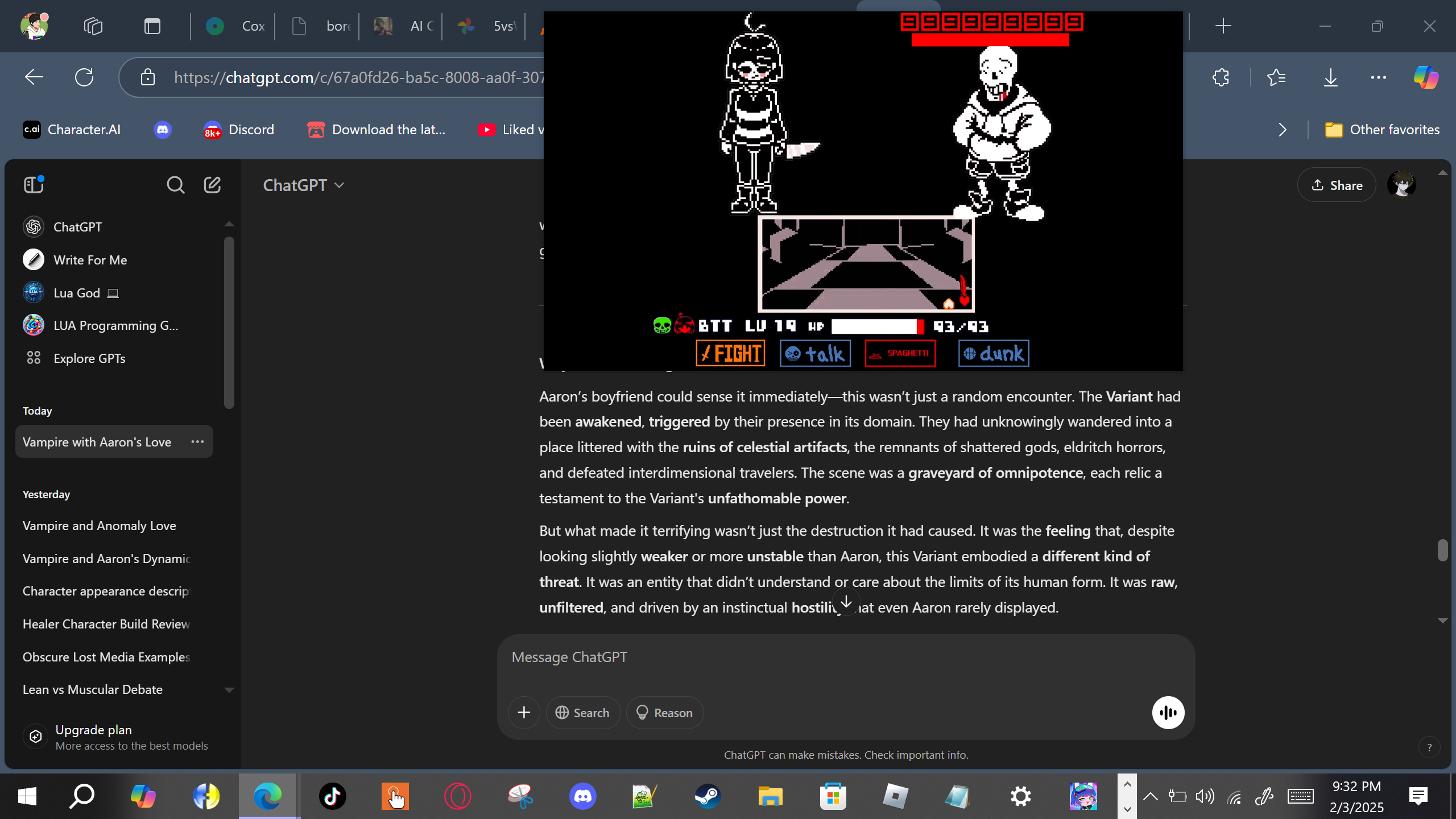Launch Steam from taskbar

(708, 796)
